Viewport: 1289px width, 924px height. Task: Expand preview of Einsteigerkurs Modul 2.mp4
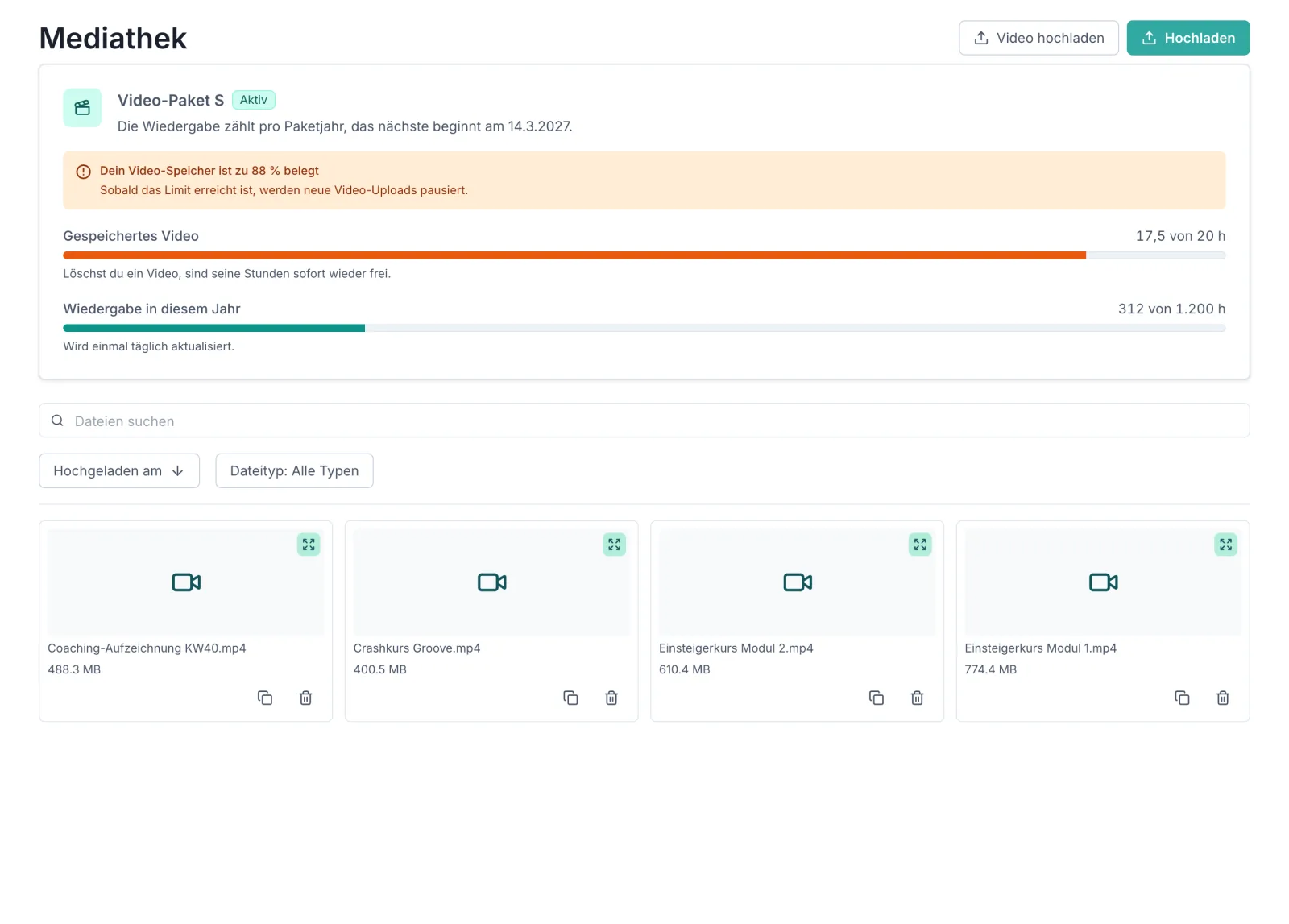920,545
